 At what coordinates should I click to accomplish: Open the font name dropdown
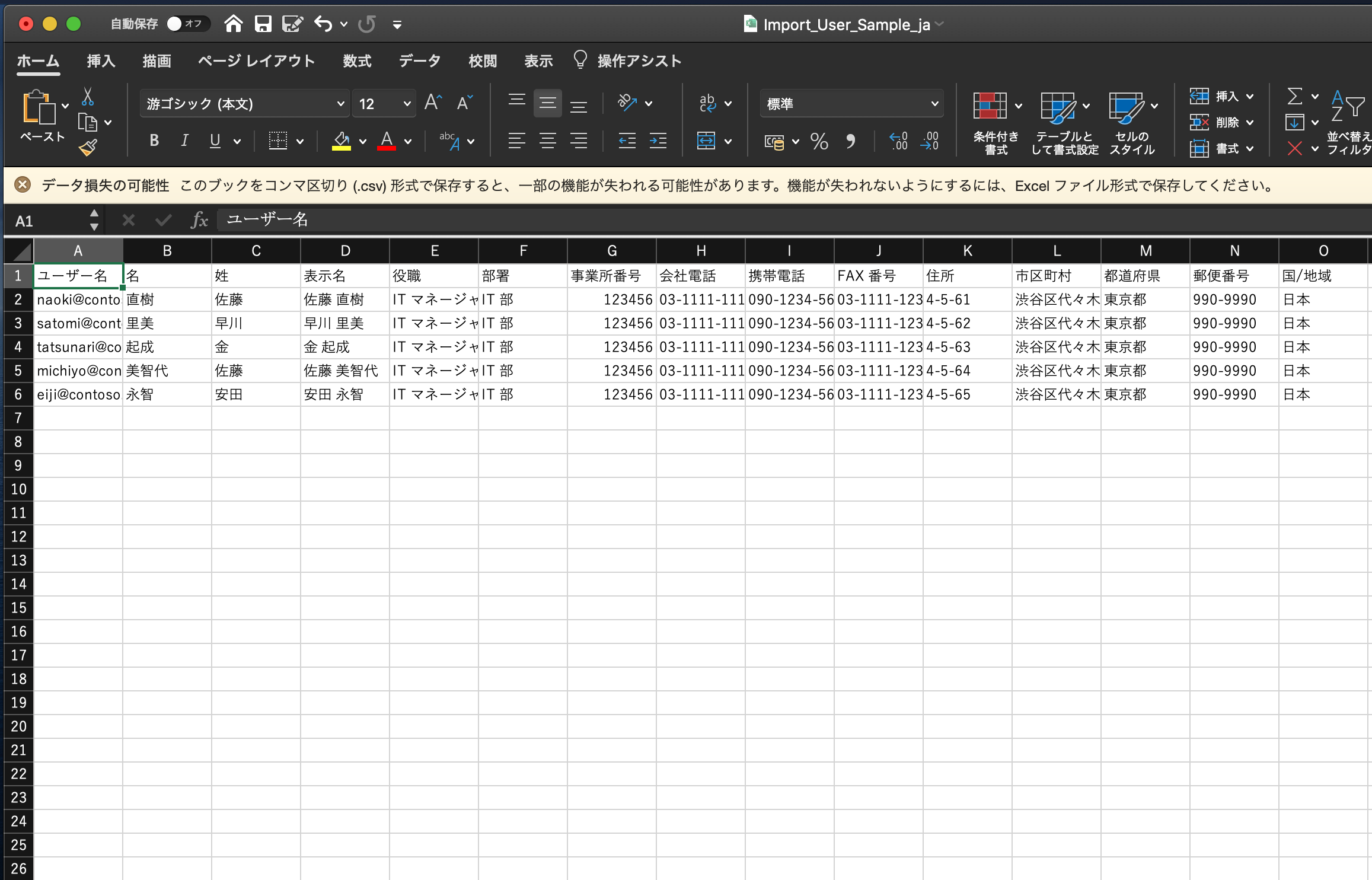coord(340,104)
